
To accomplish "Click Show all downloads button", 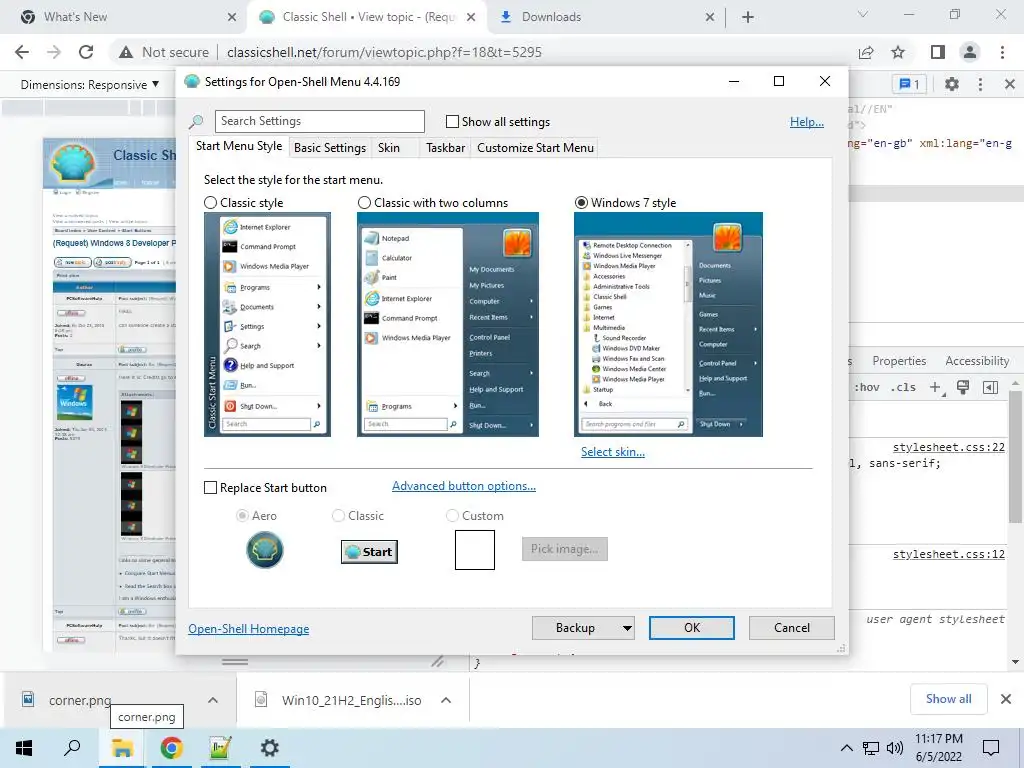I will click(948, 699).
